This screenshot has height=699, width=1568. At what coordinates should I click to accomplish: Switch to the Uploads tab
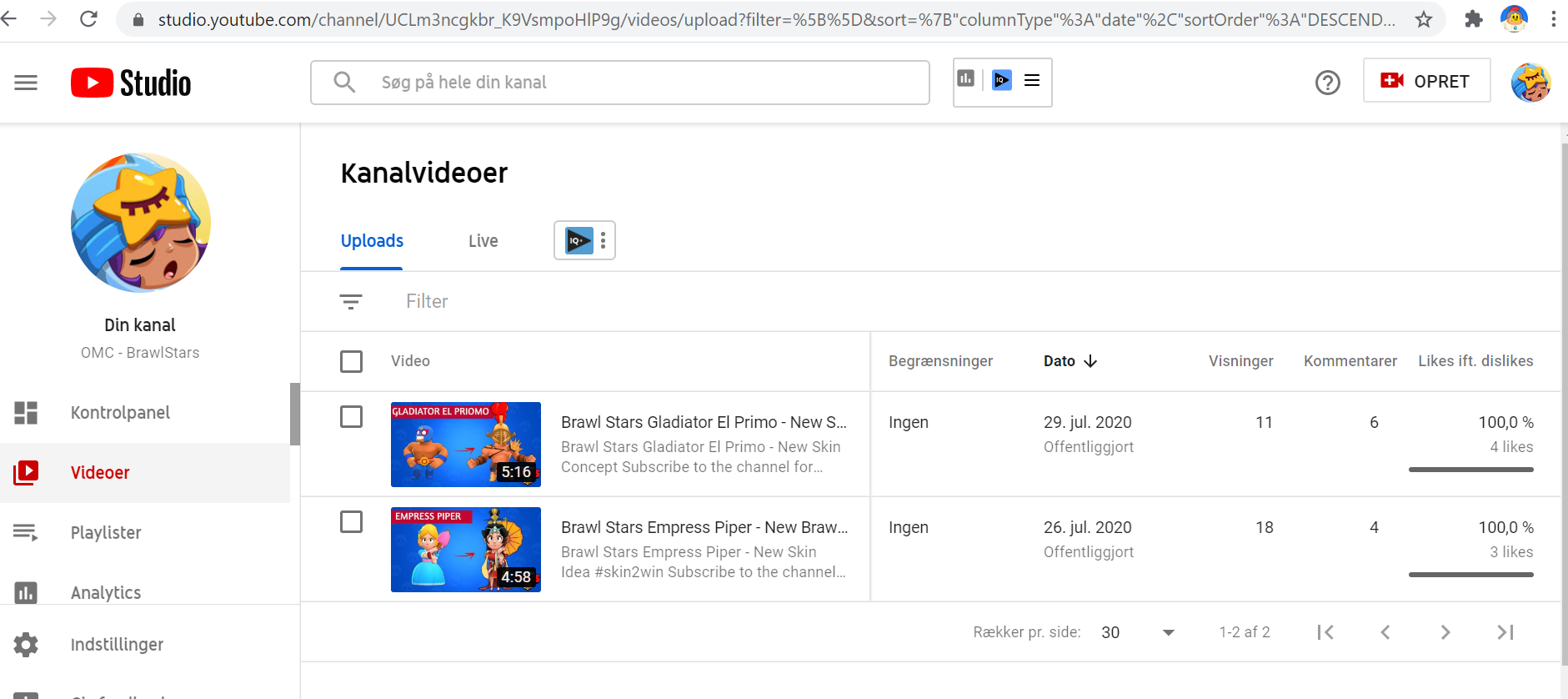pos(372,241)
